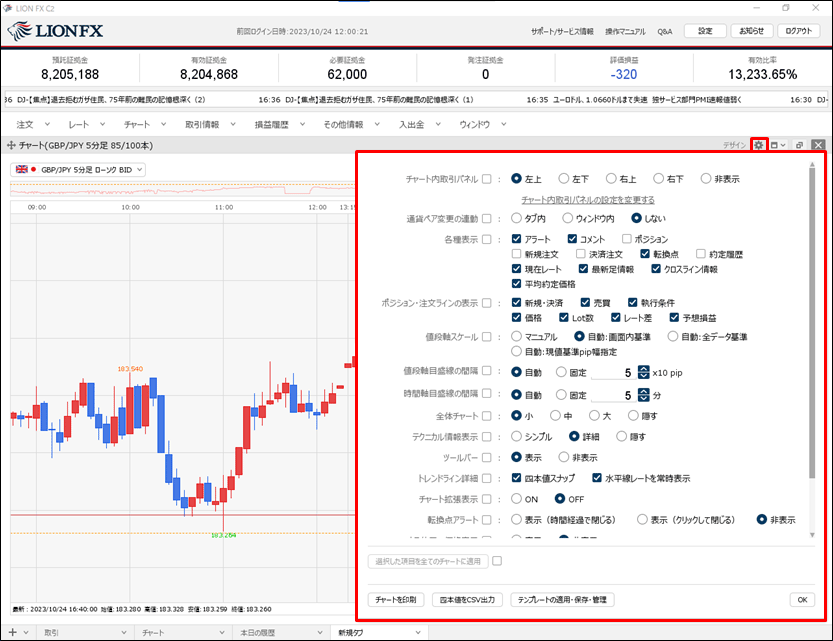Click the move-handle cross icon beside chart title

coord(11,145)
